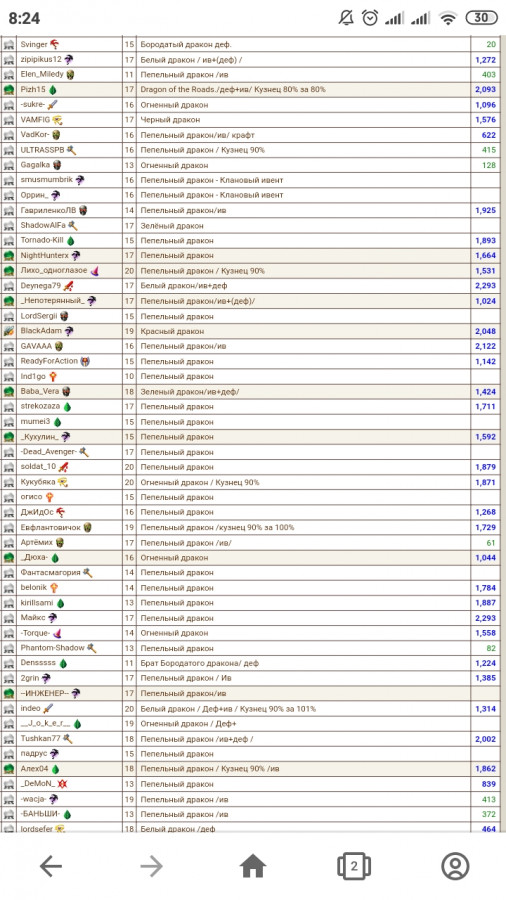This screenshot has width=506, height=900.
Task: Click the hammer icon after -Dead_Avenger-
Action: [x=84, y=452]
